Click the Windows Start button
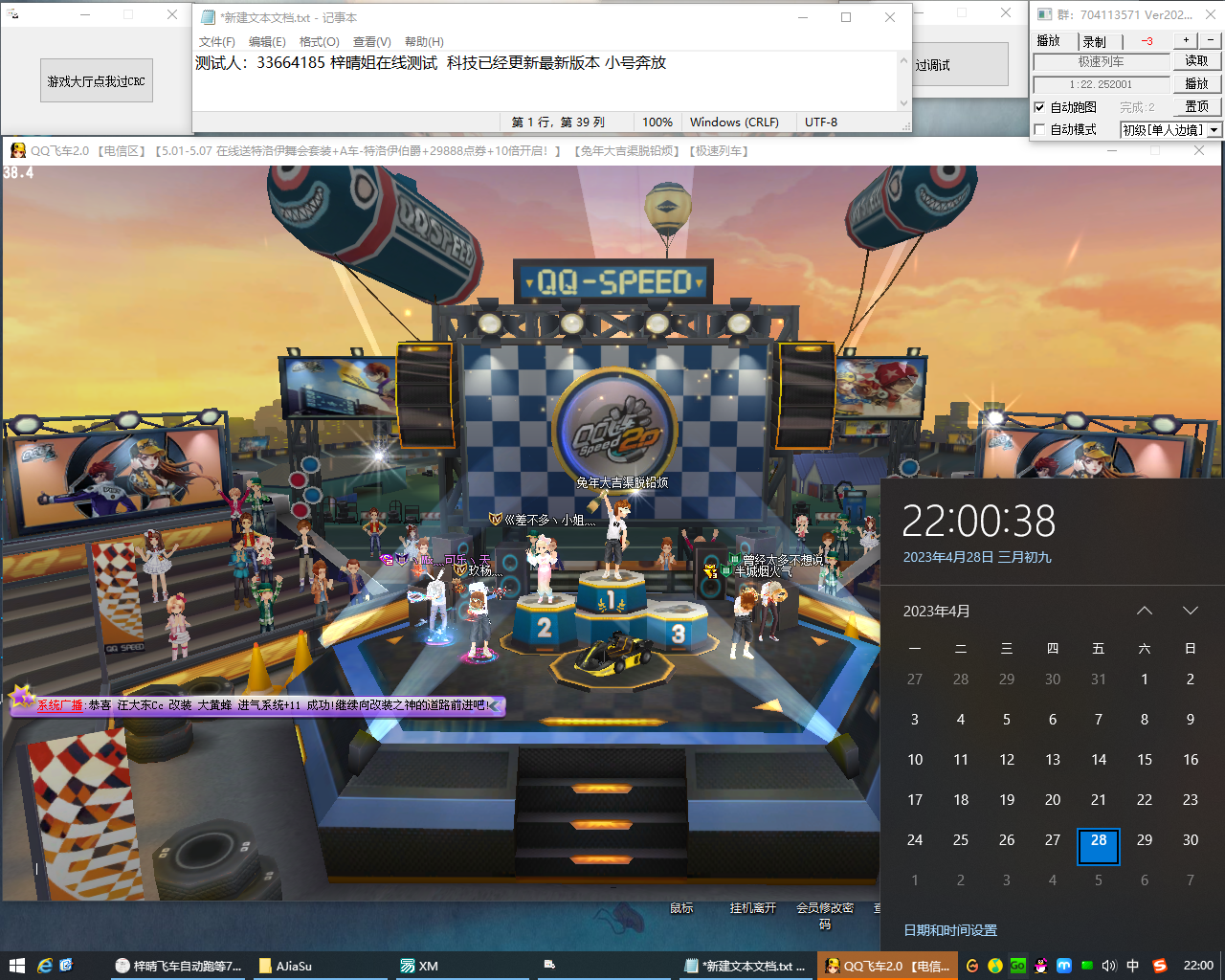 coord(15,966)
